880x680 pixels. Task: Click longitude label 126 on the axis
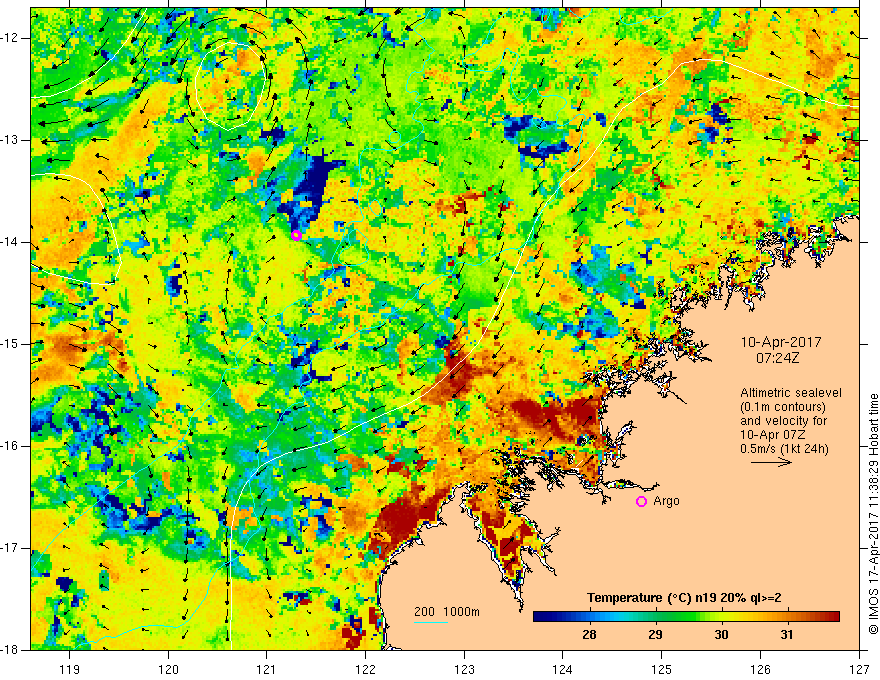tap(760, 669)
